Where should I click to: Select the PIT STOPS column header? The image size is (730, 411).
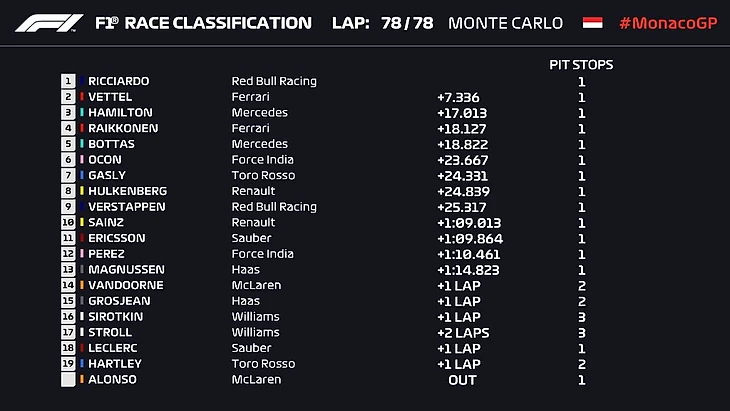[x=581, y=65]
